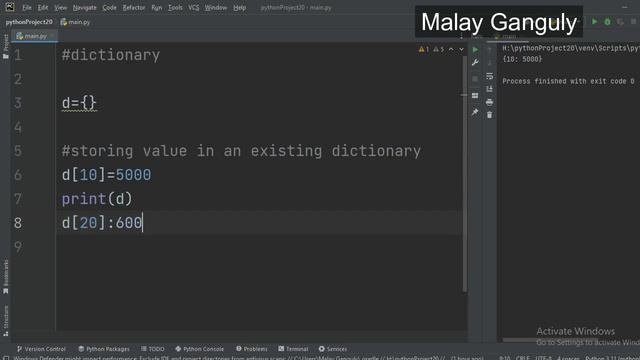Open the Terminal tool window

(293, 349)
